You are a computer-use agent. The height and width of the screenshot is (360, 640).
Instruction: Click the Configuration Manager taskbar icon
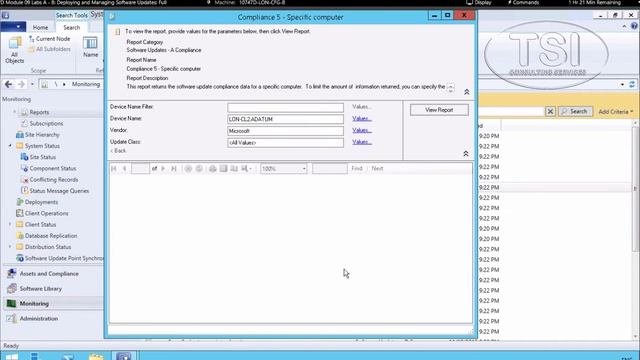coord(124,356)
